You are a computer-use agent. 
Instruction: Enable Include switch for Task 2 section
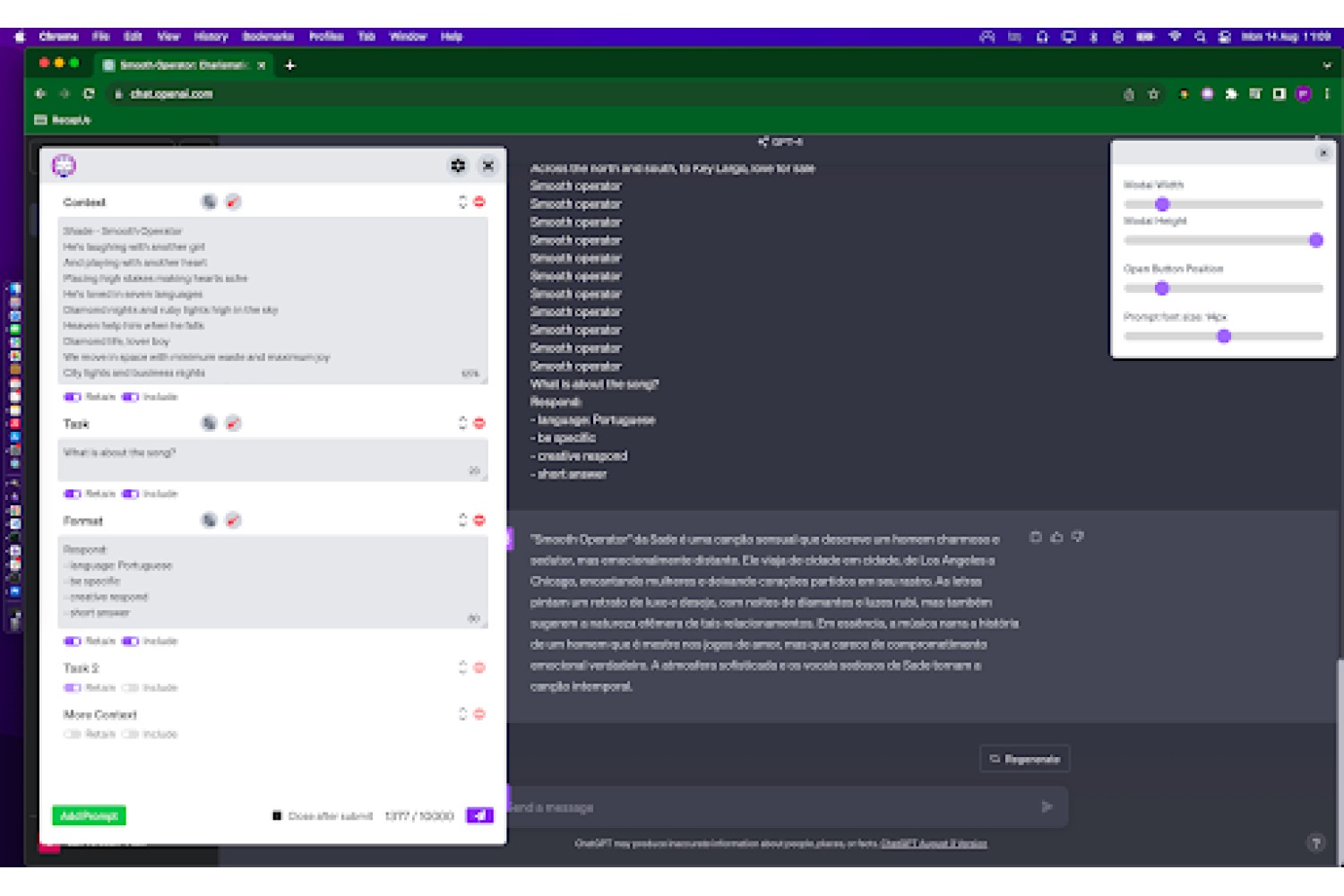[130, 687]
